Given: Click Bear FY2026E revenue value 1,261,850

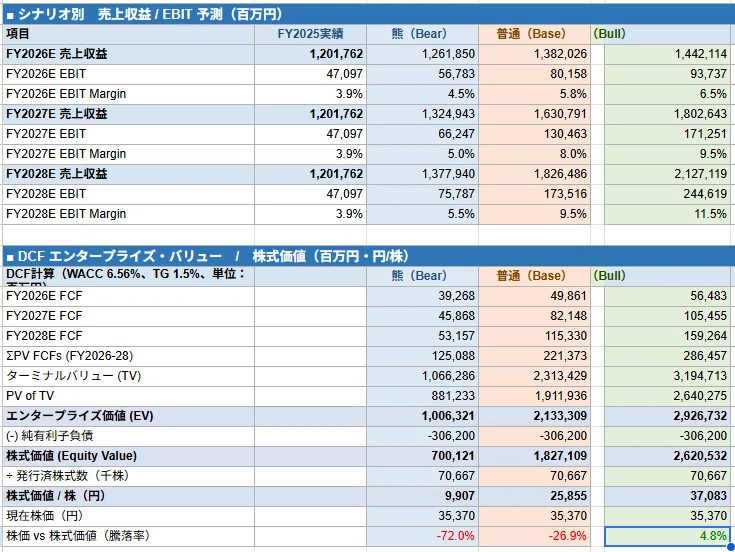Looking at the screenshot, I should (448, 54).
